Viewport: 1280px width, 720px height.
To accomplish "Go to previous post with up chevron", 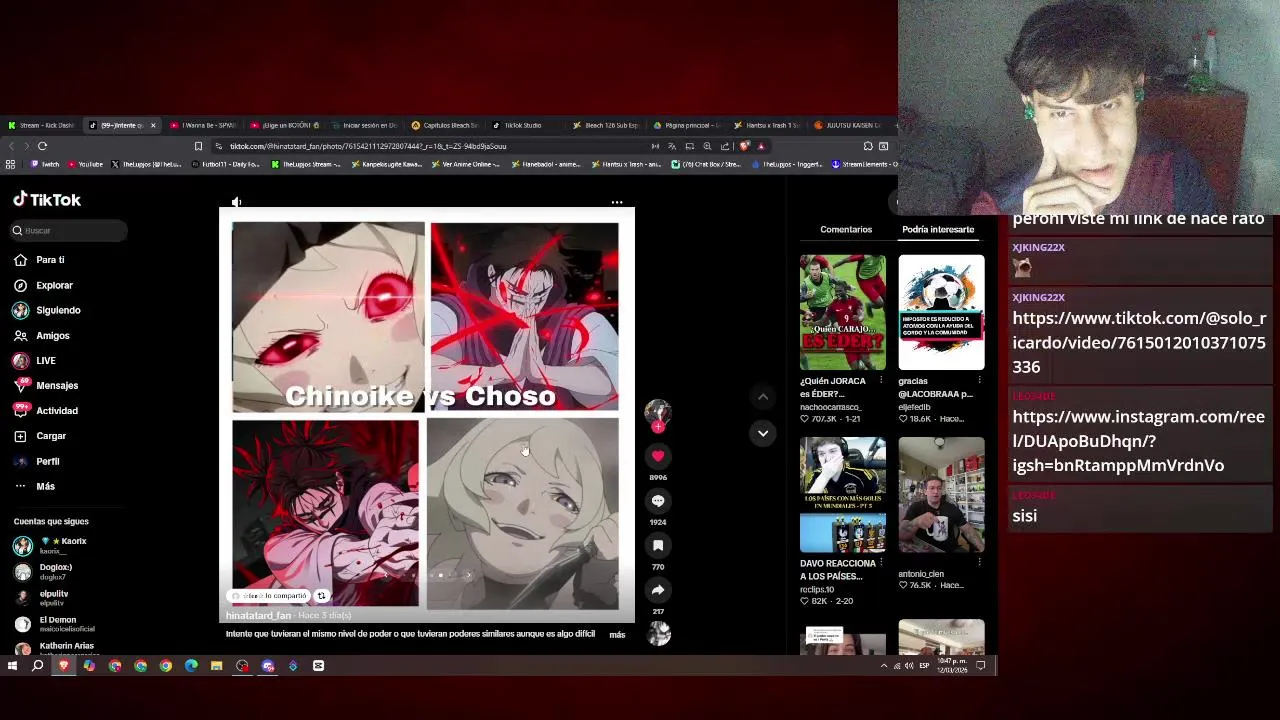I will [763, 397].
